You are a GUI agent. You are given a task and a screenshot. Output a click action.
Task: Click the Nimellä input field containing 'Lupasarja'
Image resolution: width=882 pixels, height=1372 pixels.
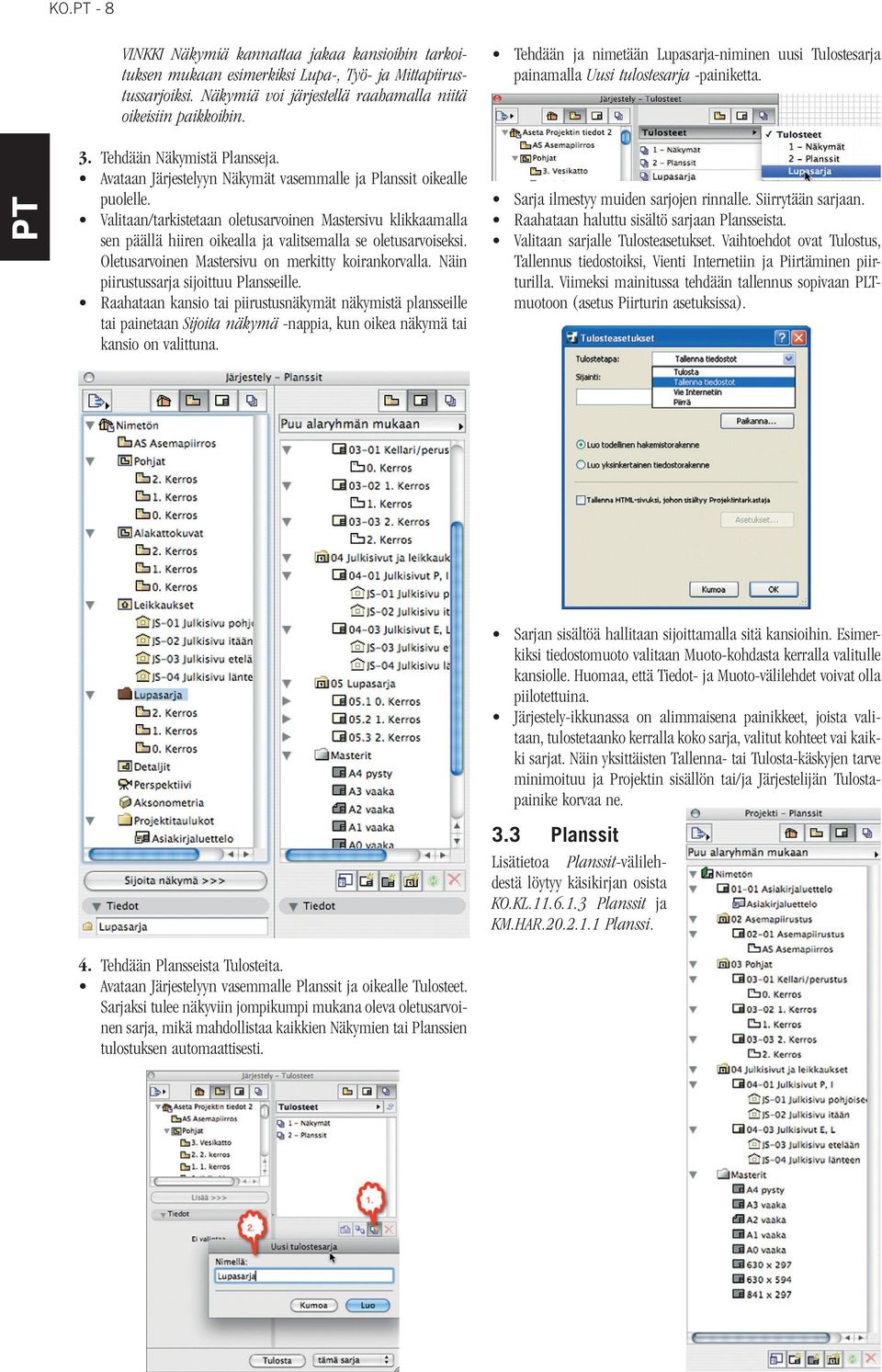tap(304, 1276)
